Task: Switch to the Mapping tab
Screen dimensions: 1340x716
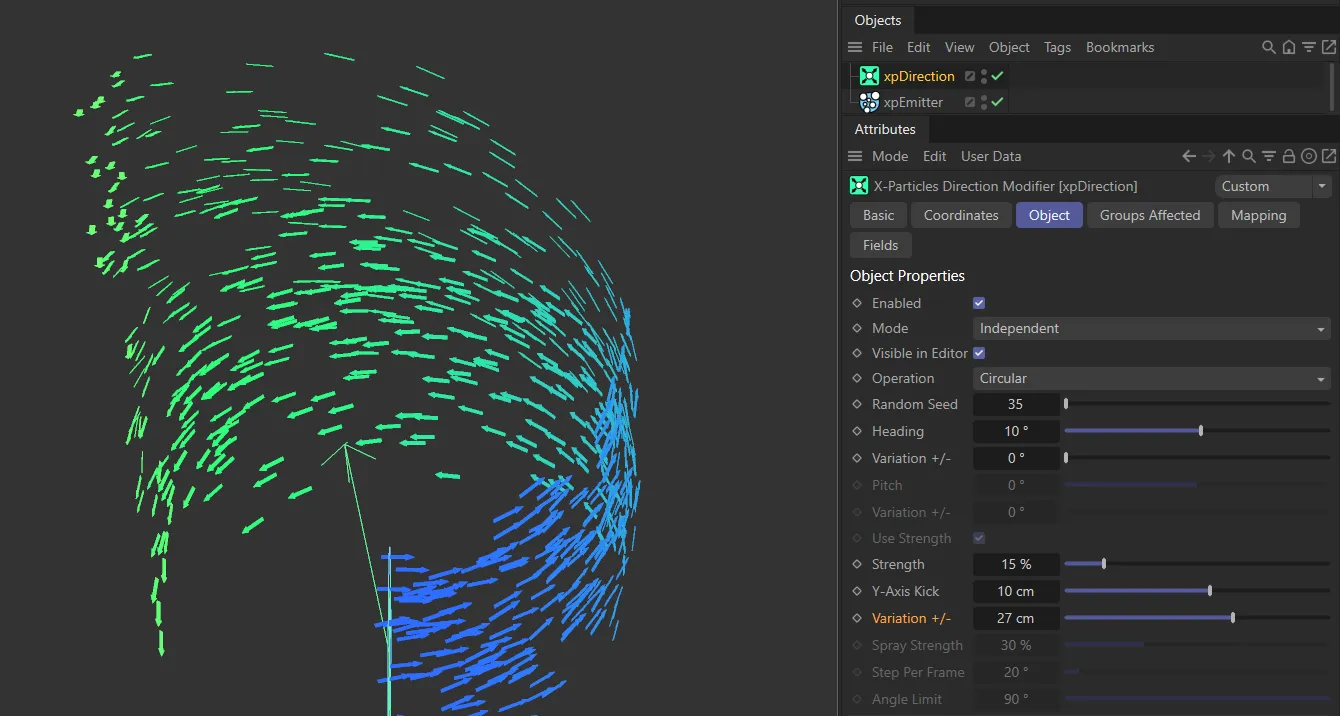Action: (x=1258, y=215)
